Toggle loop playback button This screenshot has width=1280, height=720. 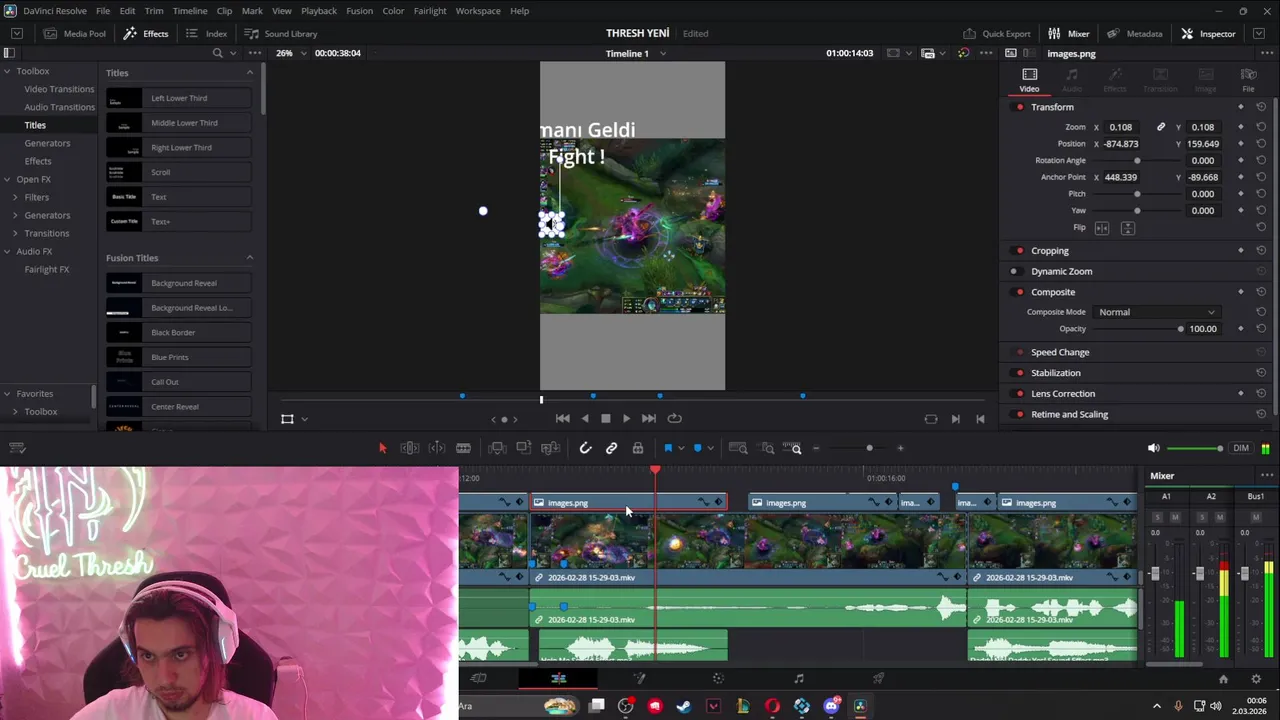pyautogui.click(x=674, y=419)
